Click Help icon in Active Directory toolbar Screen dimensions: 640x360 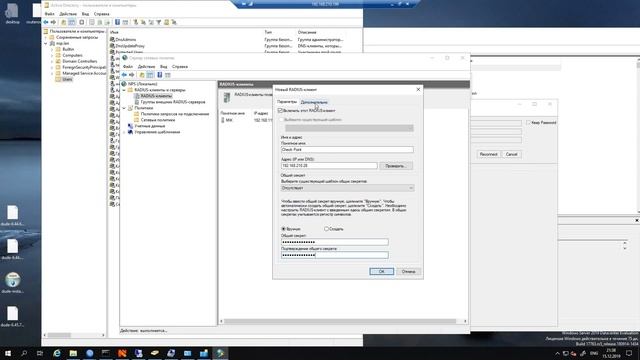117,22
